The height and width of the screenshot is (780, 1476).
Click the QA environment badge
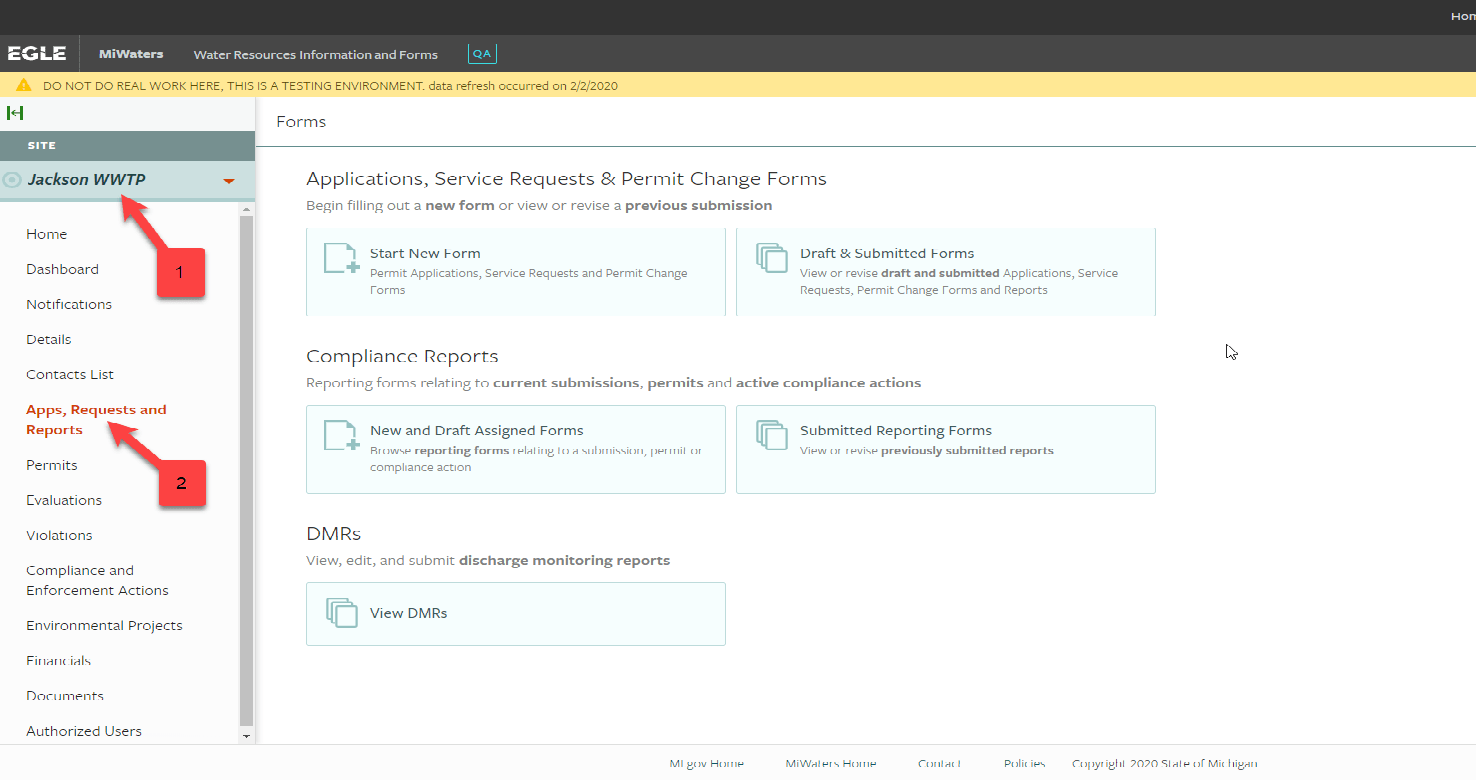482,54
